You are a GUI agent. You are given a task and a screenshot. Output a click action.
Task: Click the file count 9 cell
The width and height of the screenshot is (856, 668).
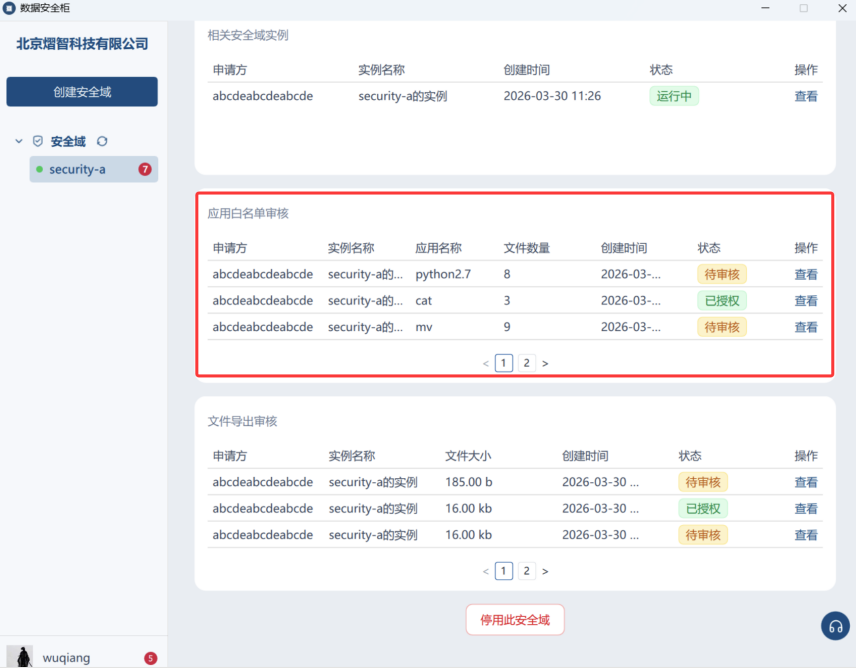(507, 327)
